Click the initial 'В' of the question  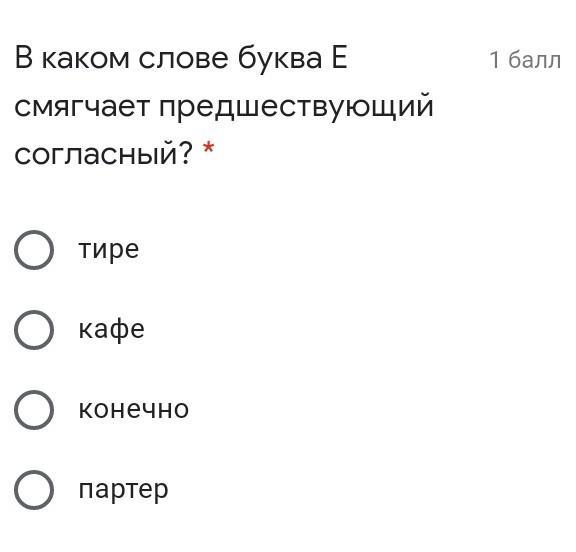tap(24, 58)
